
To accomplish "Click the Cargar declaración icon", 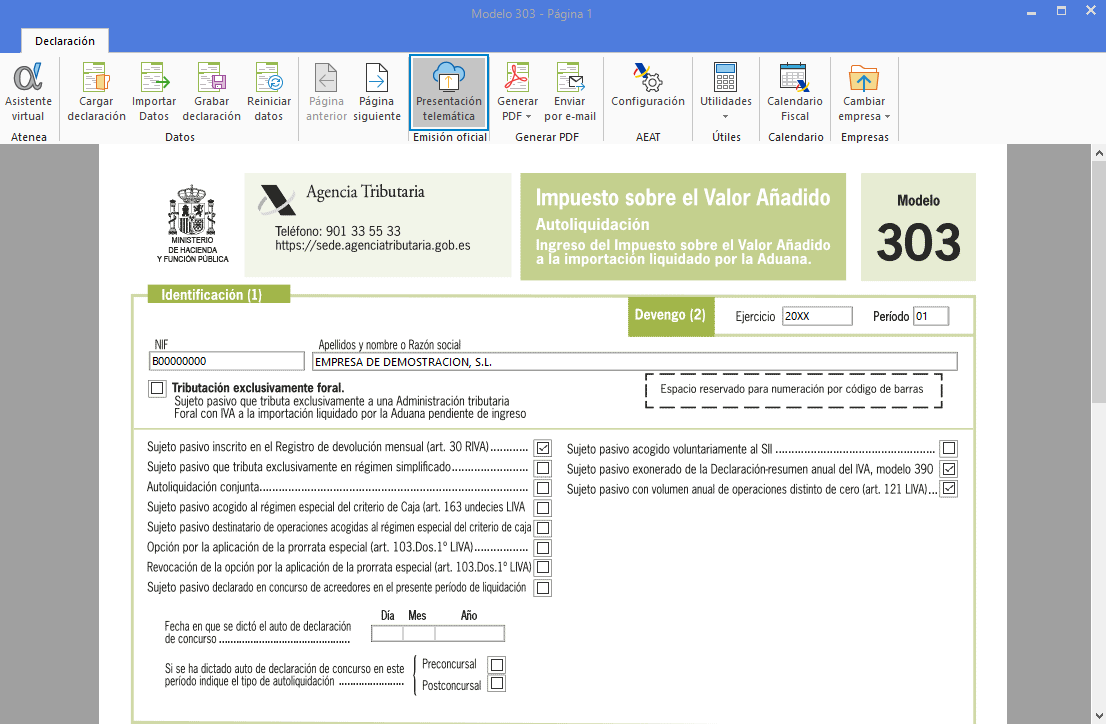I will tap(96, 92).
